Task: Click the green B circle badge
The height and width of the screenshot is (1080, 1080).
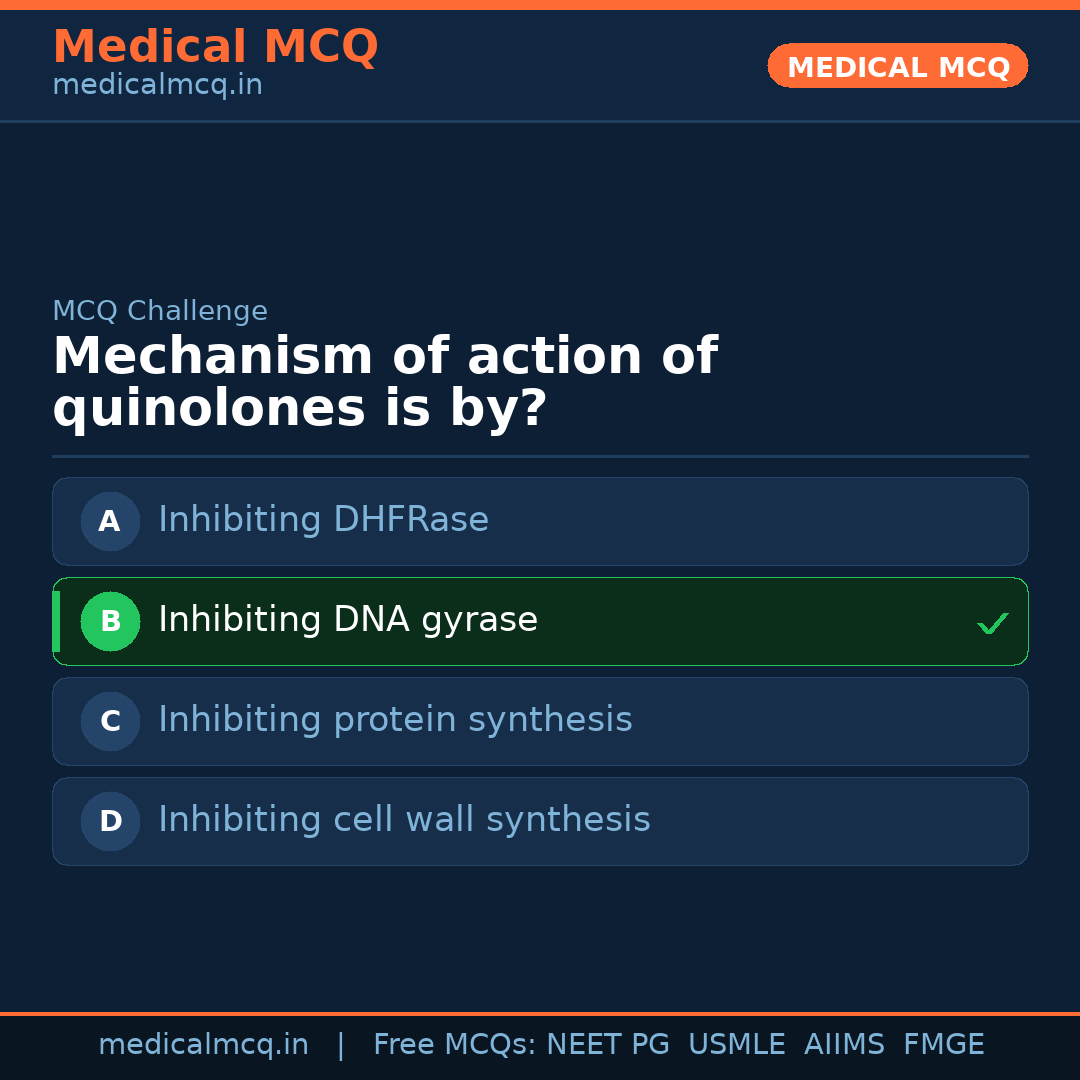Action: tap(110, 621)
